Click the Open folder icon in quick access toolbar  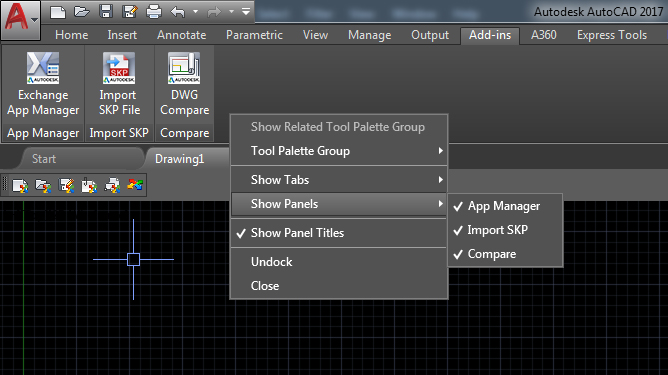[x=81, y=12]
